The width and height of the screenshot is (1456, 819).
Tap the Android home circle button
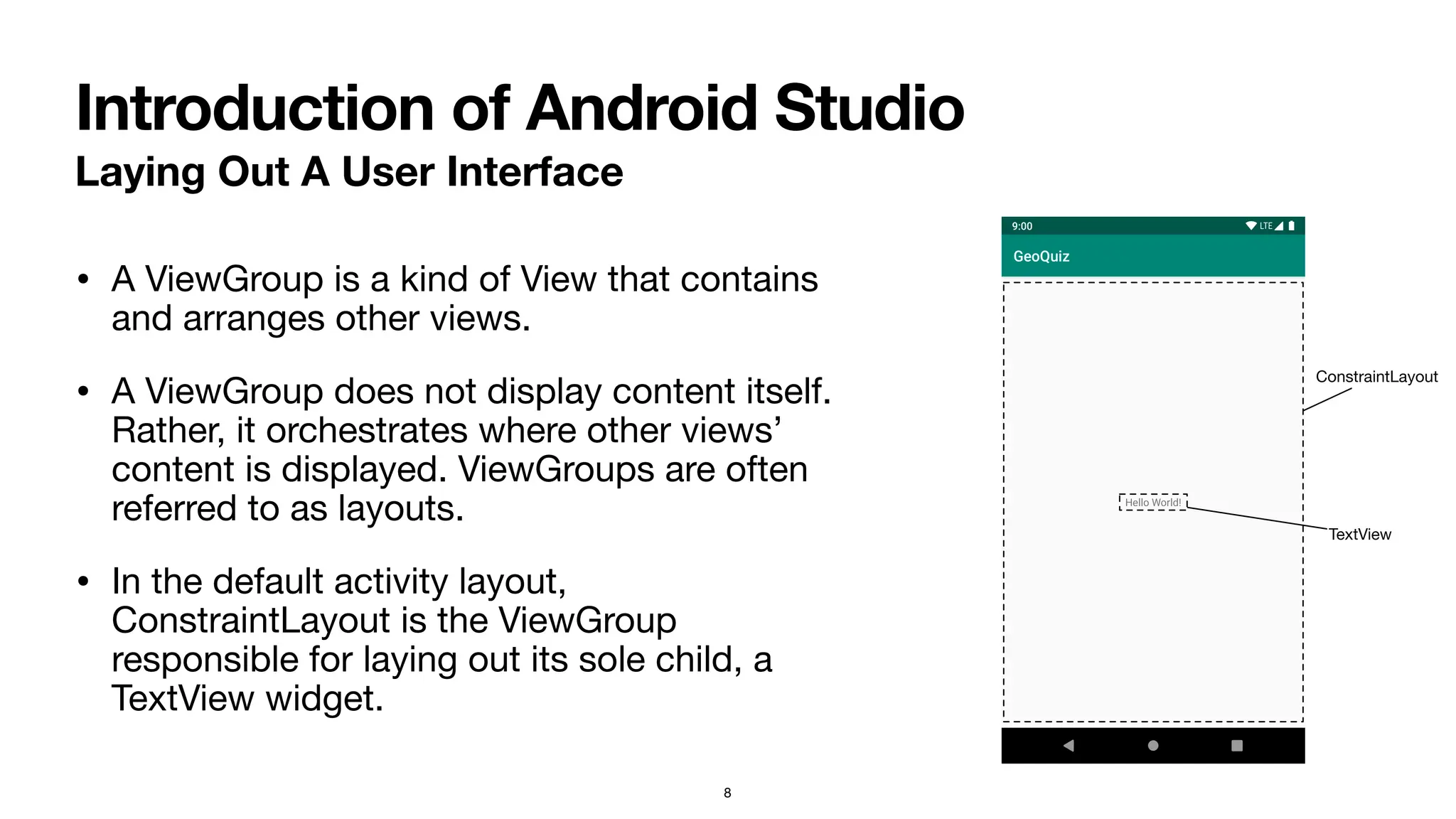pos(1153,745)
